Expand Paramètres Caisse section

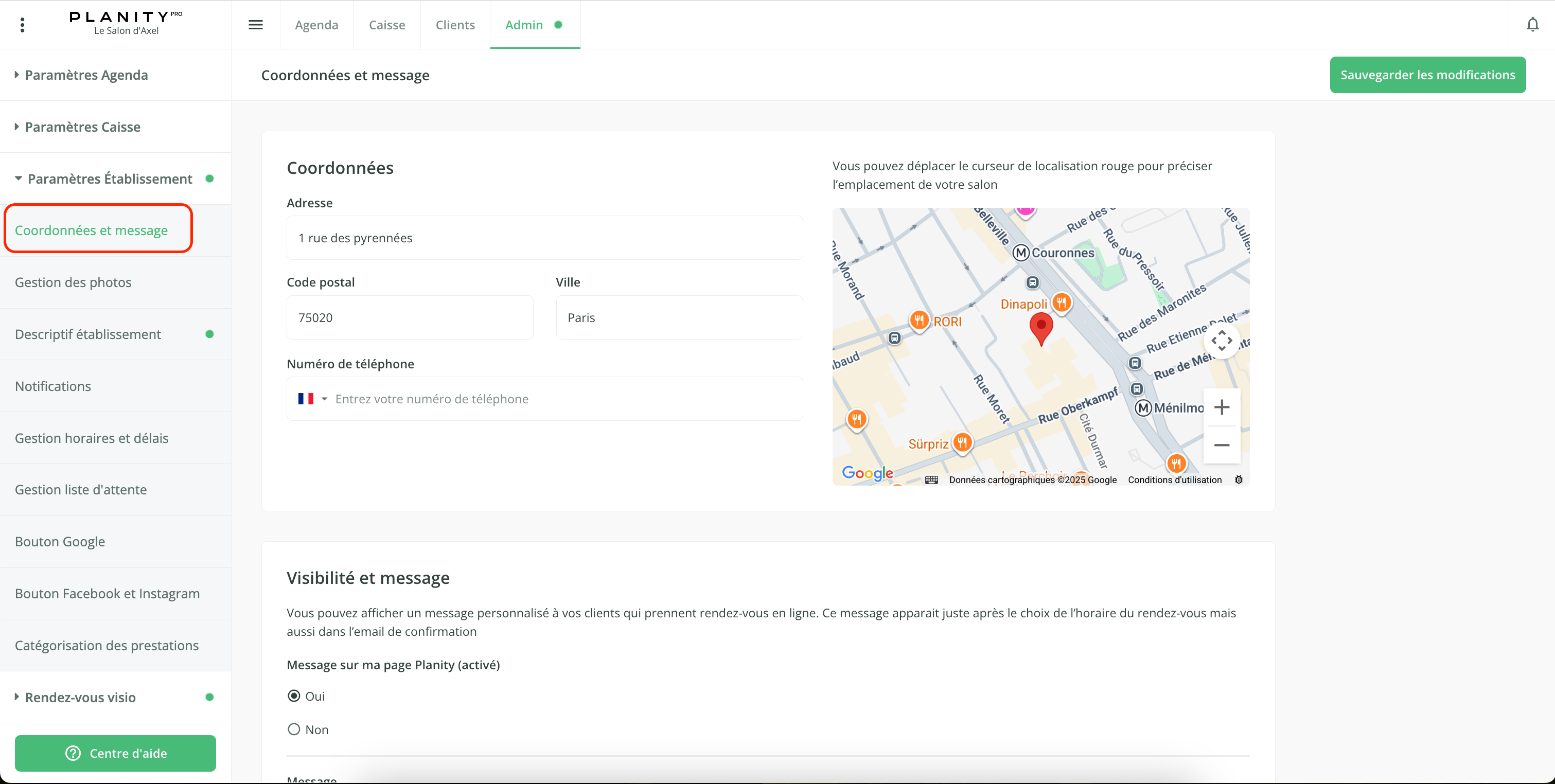tap(83, 127)
